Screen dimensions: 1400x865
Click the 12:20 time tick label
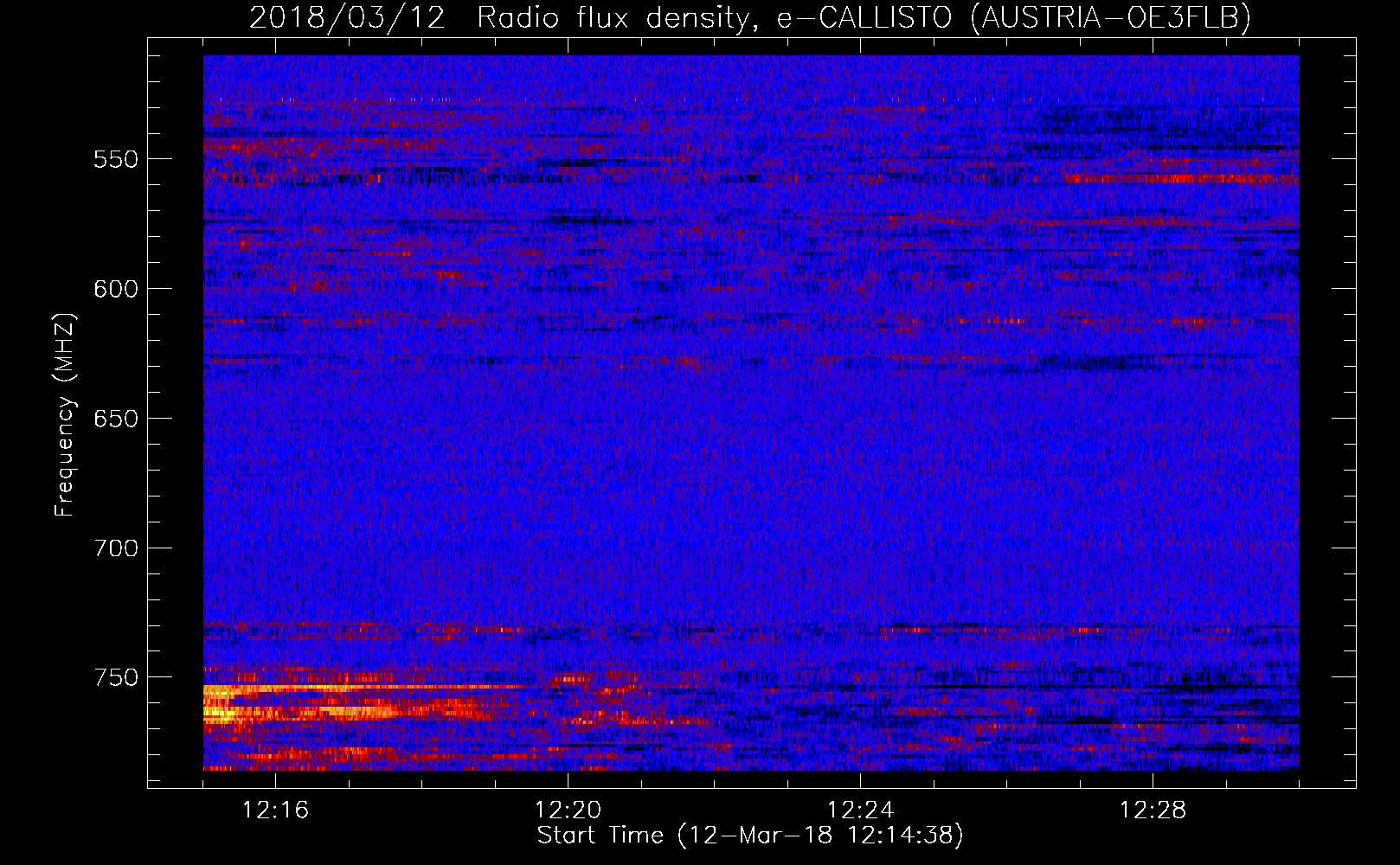tap(568, 811)
